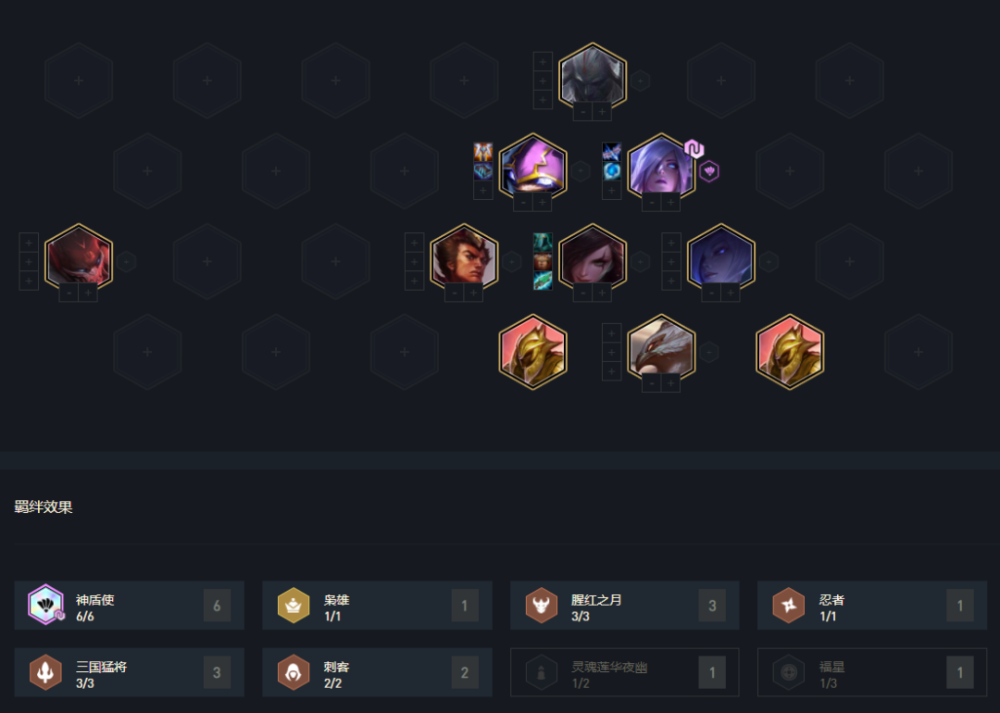Select the inactive 灵魂莲华夜幽 trait card

pyautogui.click(x=624, y=672)
